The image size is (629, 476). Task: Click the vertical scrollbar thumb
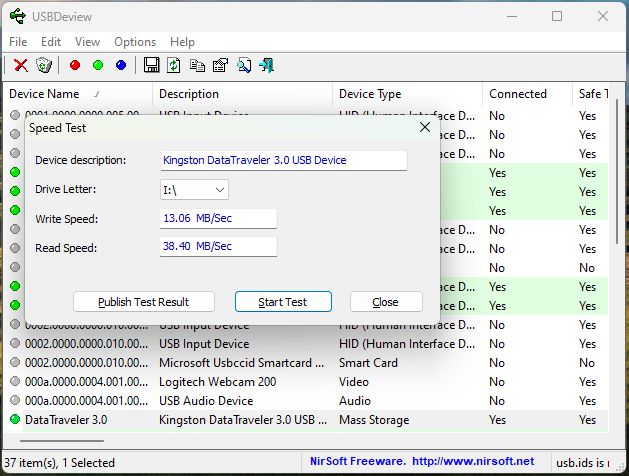click(617, 172)
